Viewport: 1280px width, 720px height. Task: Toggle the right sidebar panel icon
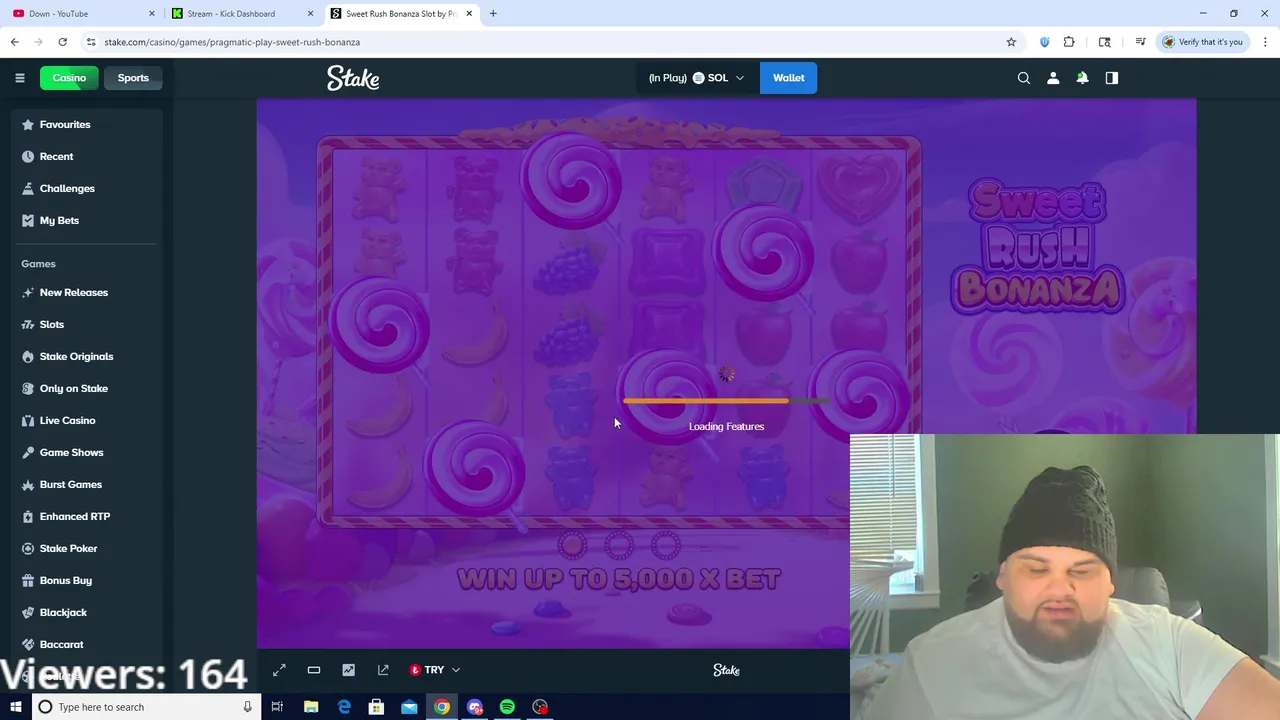pyautogui.click(x=1112, y=78)
